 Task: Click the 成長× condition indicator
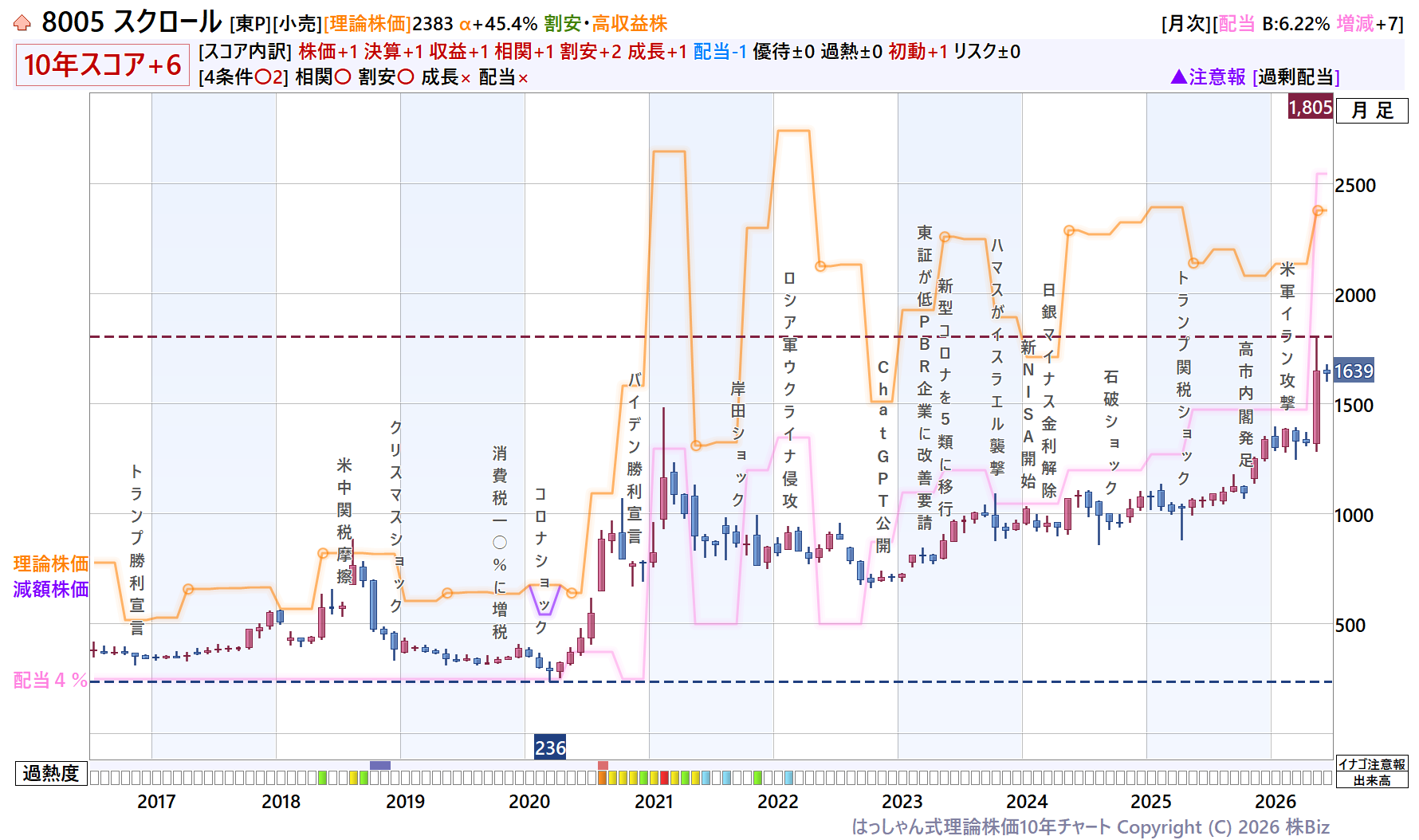(x=446, y=77)
